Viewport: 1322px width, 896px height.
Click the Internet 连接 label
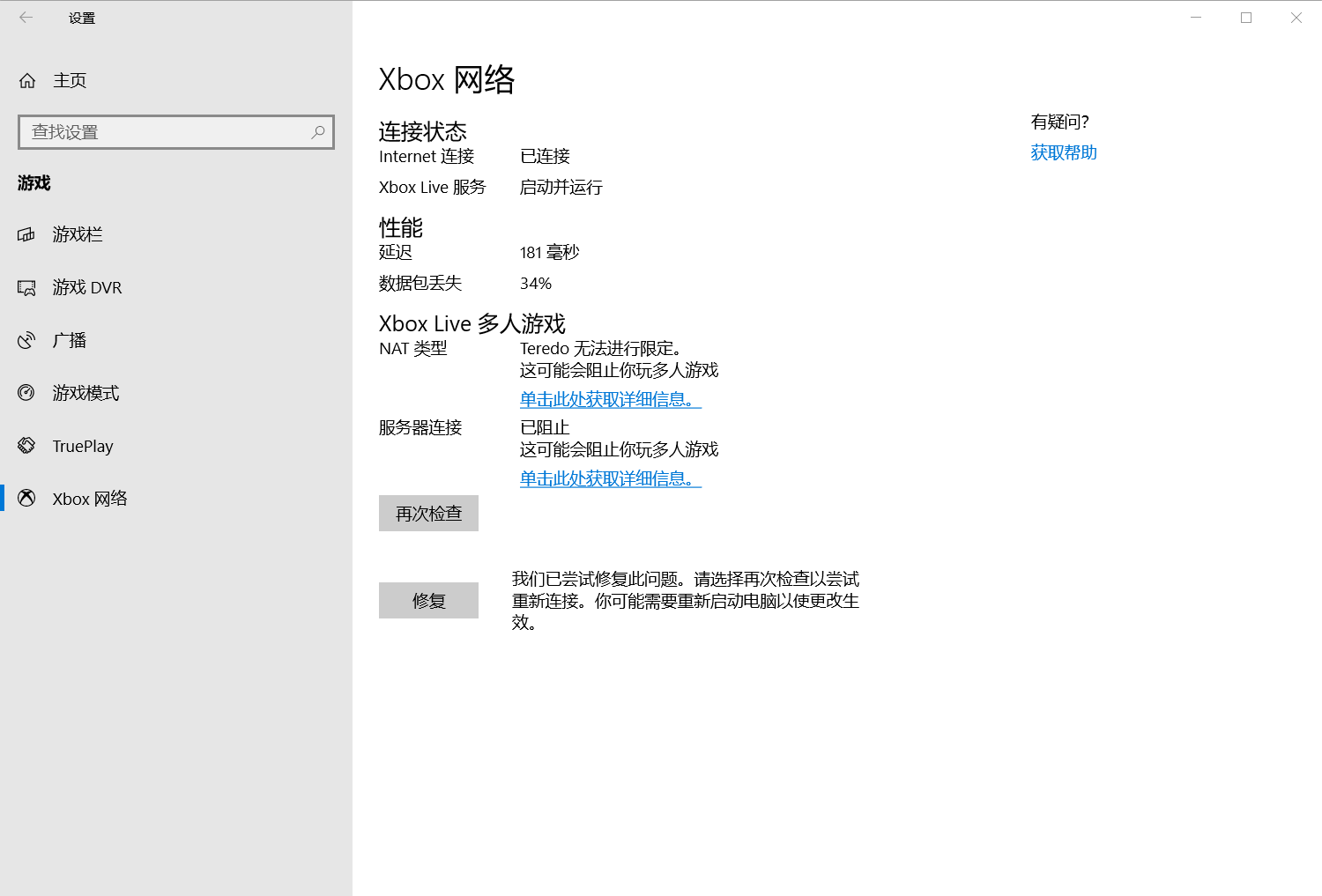(427, 156)
